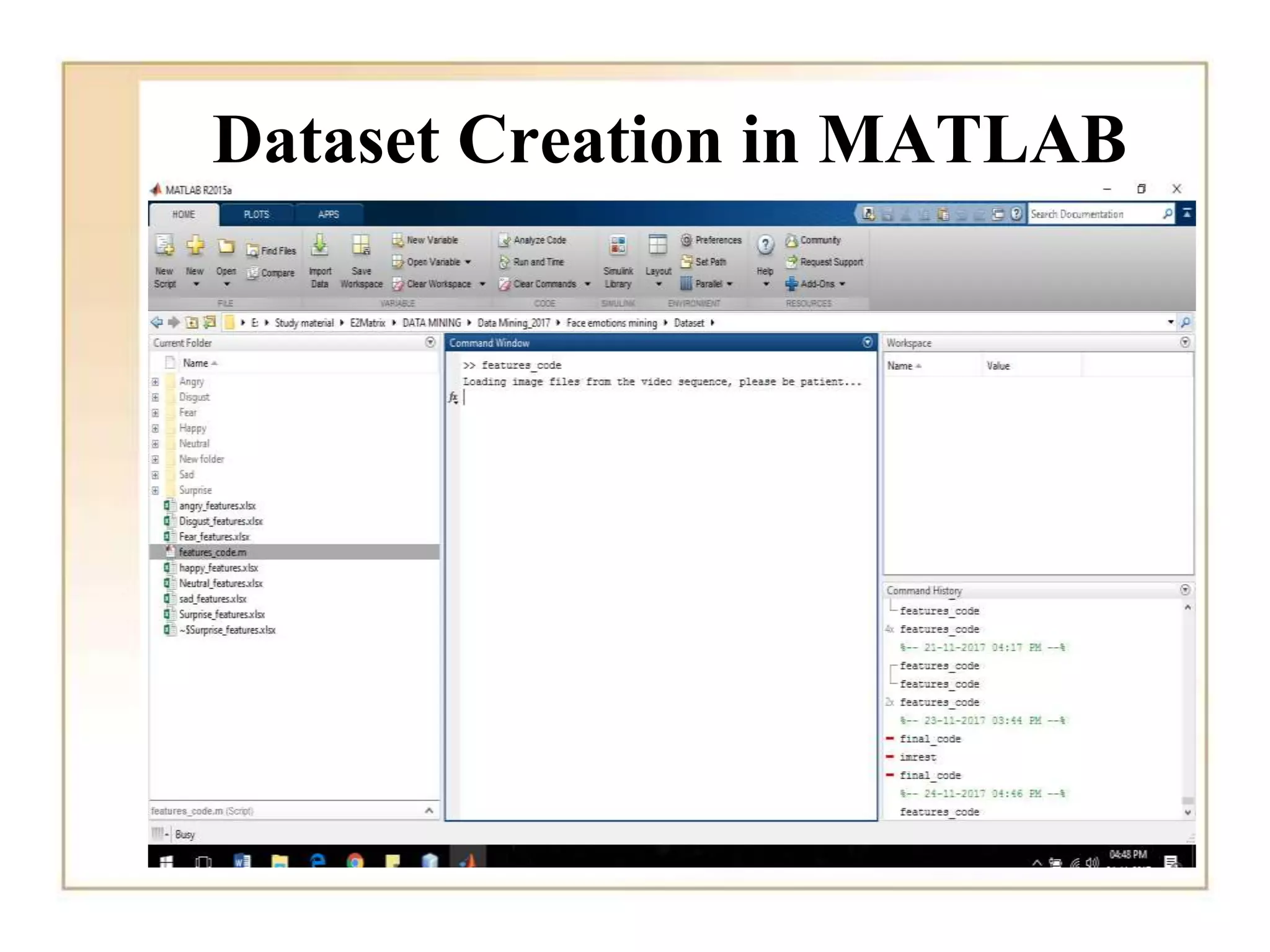
Task: Click the Preferences gear icon
Action: click(686, 240)
